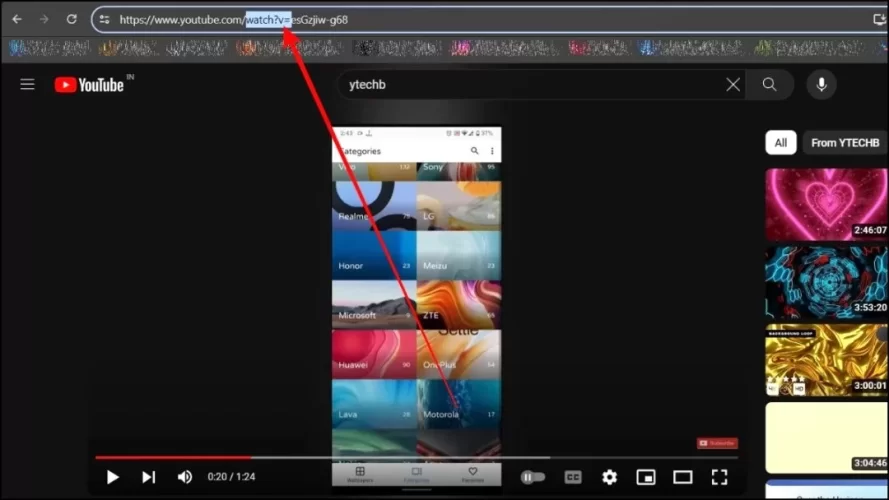The height and width of the screenshot is (500, 889).
Task: Mute the video with the speaker icon
Action: [184, 477]
